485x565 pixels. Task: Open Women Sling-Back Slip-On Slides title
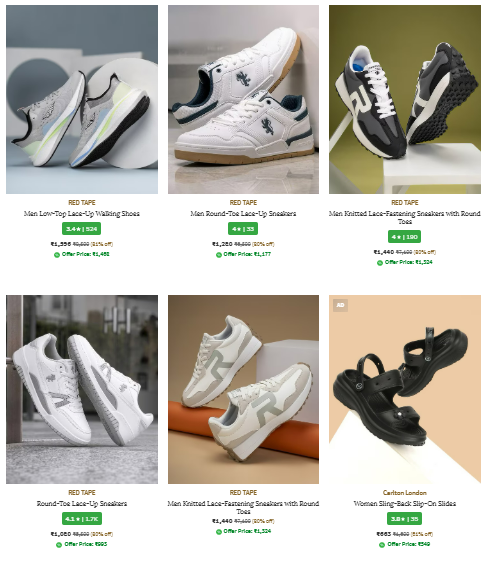tap(405, 503)
